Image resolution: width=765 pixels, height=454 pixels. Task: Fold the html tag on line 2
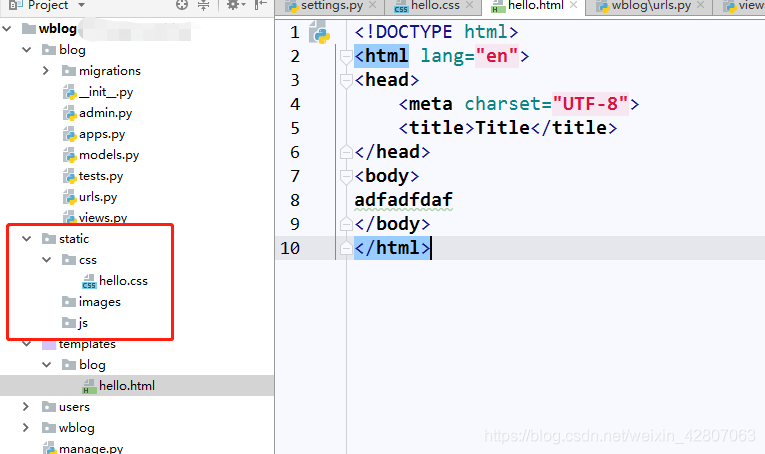(x=346, y=57)
